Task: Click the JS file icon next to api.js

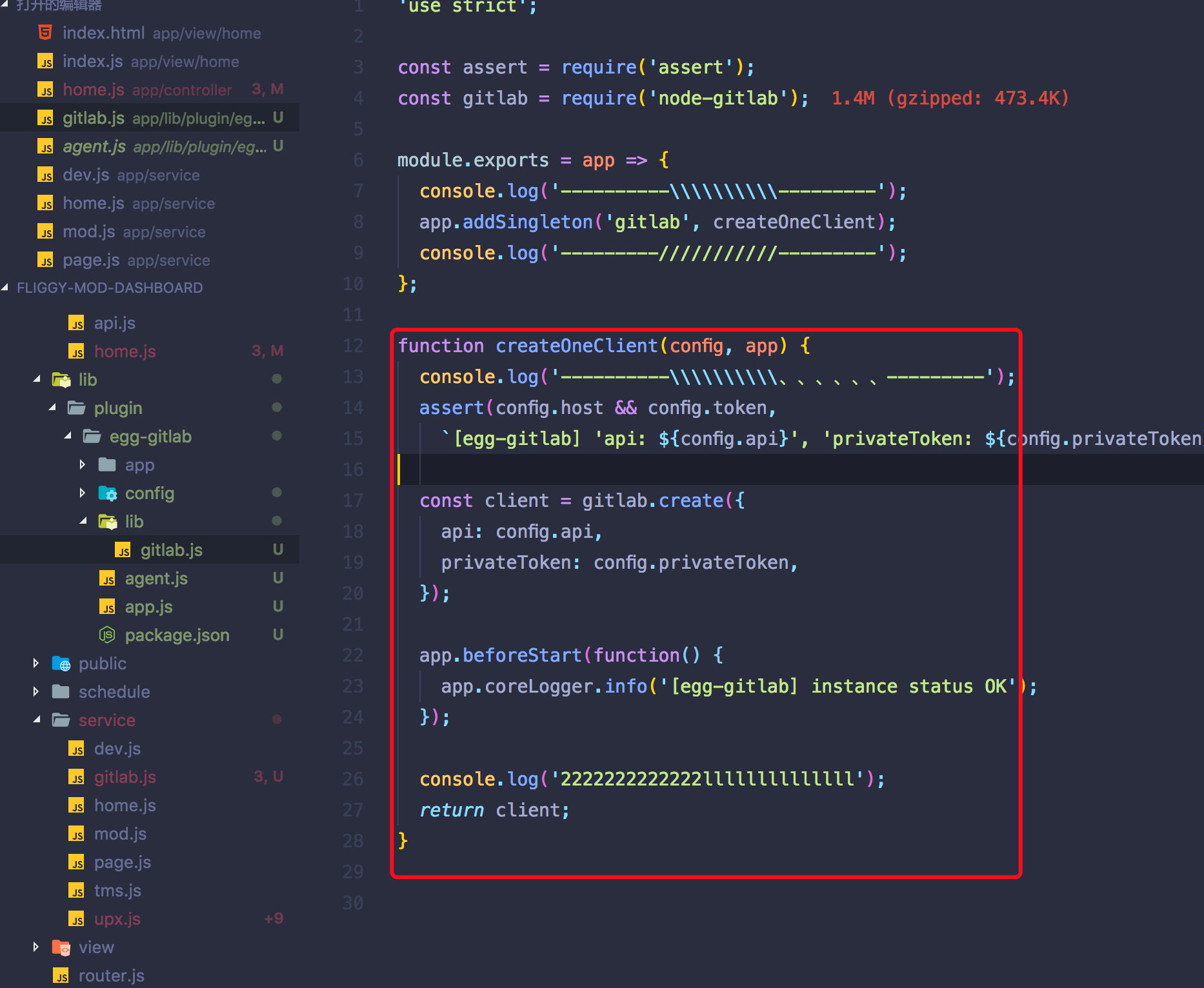Action: pyautogui.click(x=76, y=323)
